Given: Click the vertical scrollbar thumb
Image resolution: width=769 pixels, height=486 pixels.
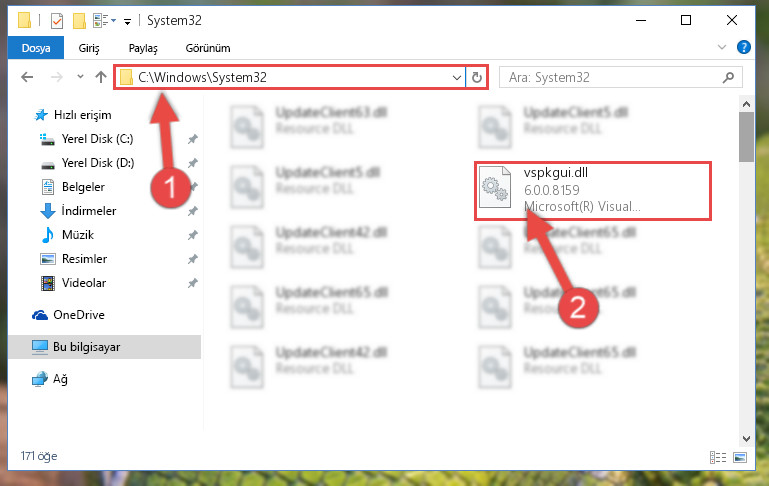Looking at the screenshot, I should pos(746,136).
